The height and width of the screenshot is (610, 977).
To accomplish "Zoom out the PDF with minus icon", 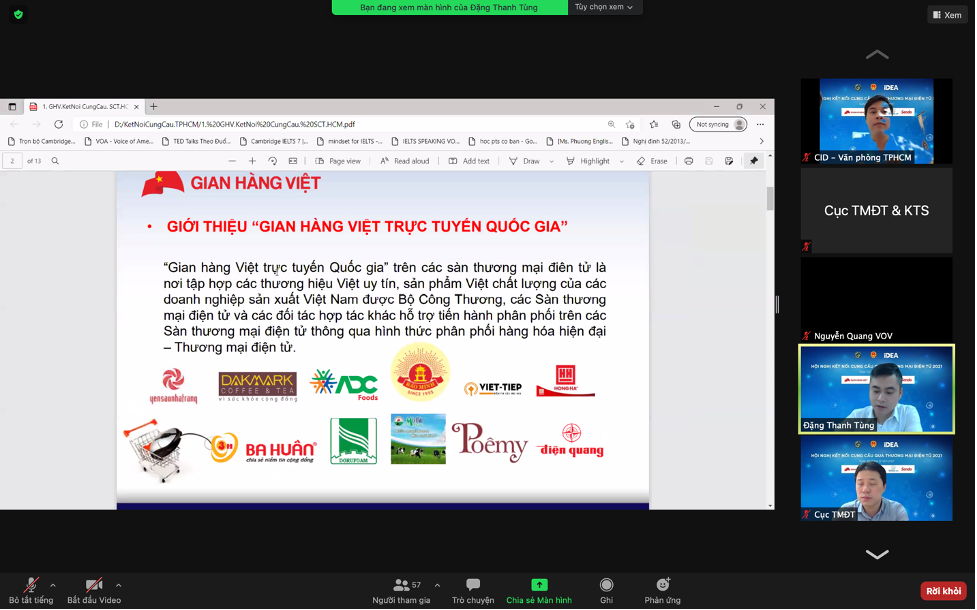I will tap(232, 161).
